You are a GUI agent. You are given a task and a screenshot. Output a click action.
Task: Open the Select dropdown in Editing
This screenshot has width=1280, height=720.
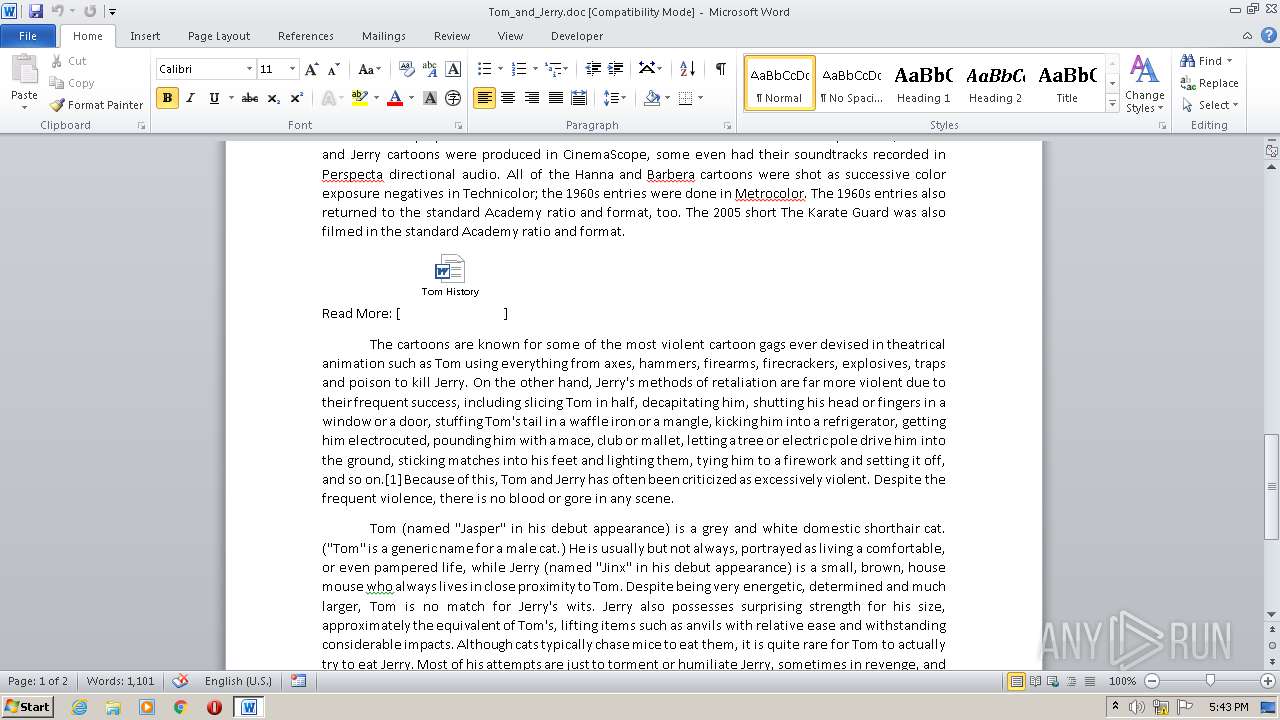(1210, 105)
